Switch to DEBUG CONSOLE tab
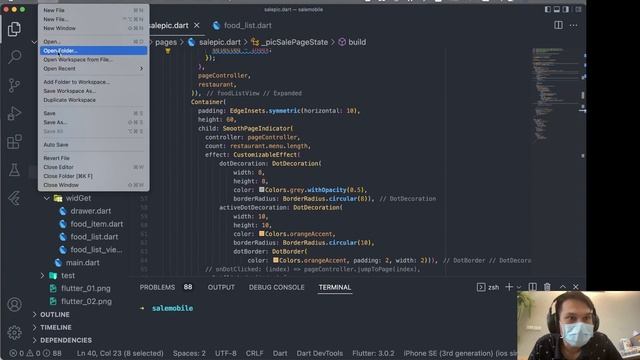The height and width of the screenshot is (360, 640). coord(276,287)
